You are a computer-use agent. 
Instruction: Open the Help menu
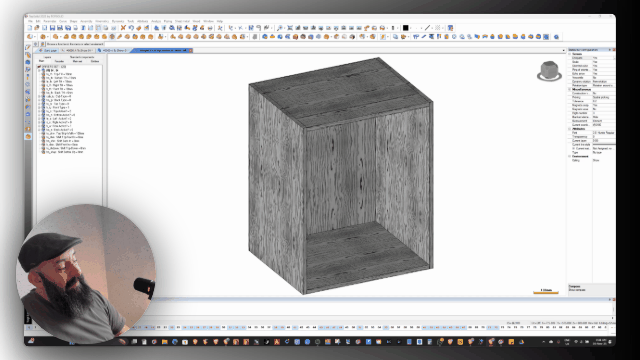pos(220,21)
